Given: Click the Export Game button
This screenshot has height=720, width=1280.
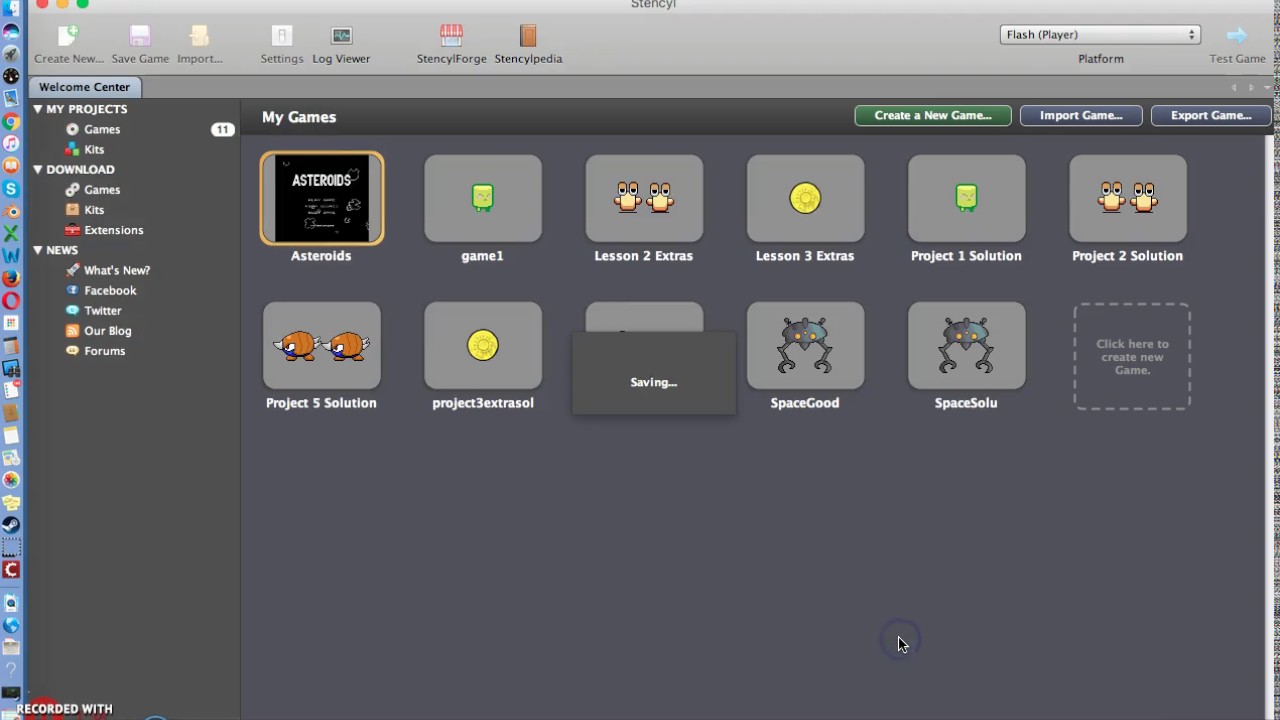Looking at the screenshot, I should pos(1211,115).
